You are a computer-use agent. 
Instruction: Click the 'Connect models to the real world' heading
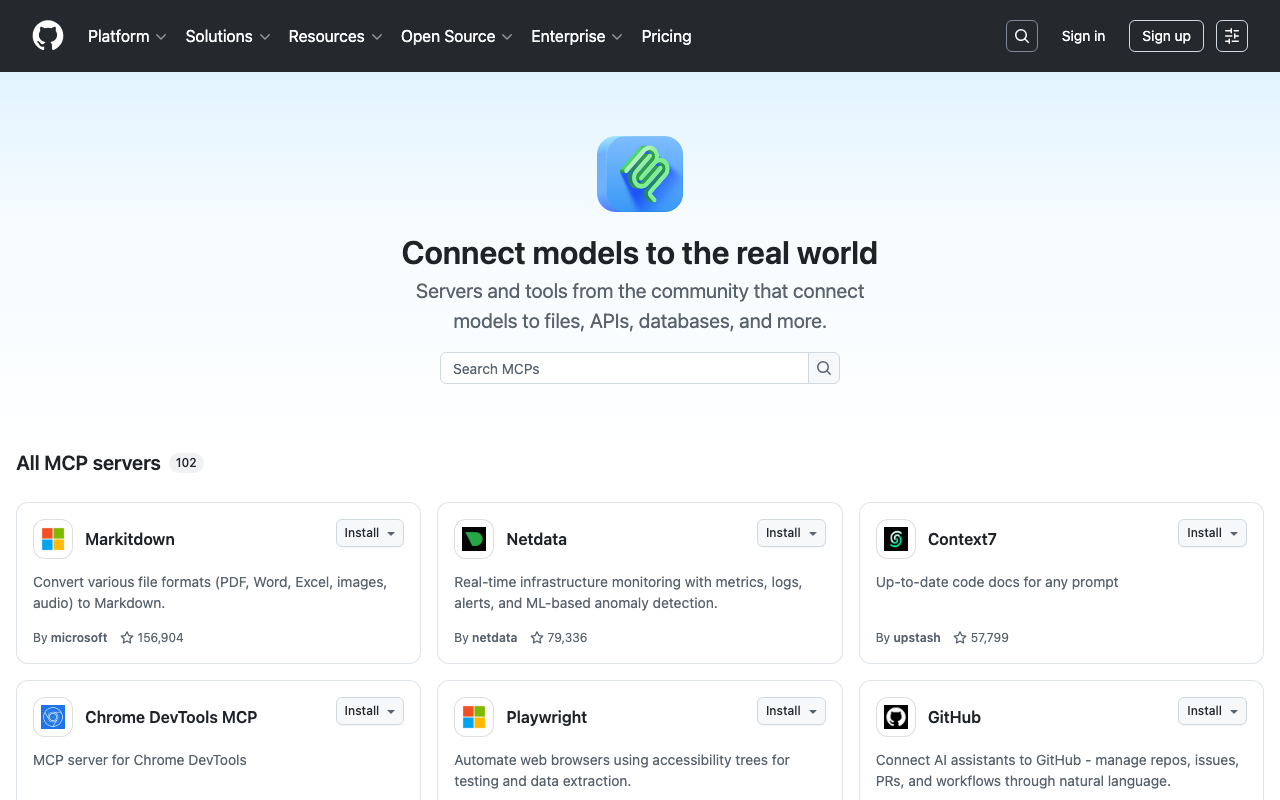640,253
